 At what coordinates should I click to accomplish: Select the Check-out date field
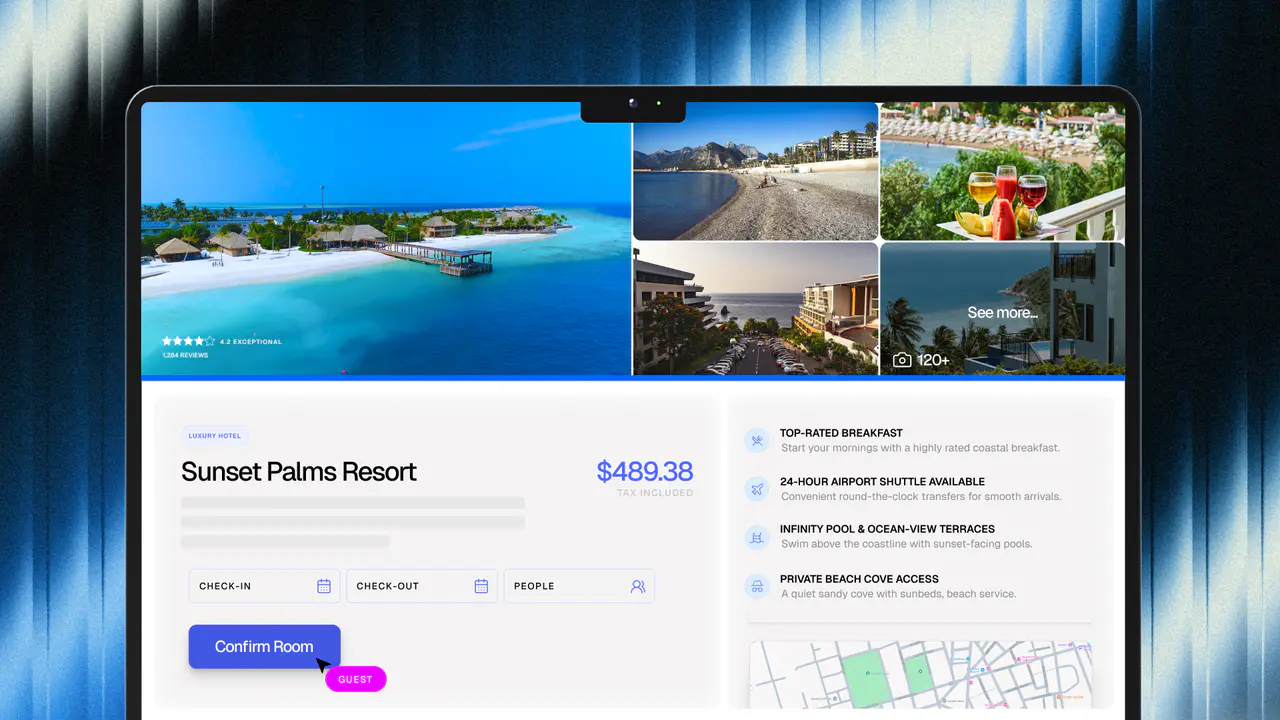click(422, 586)
